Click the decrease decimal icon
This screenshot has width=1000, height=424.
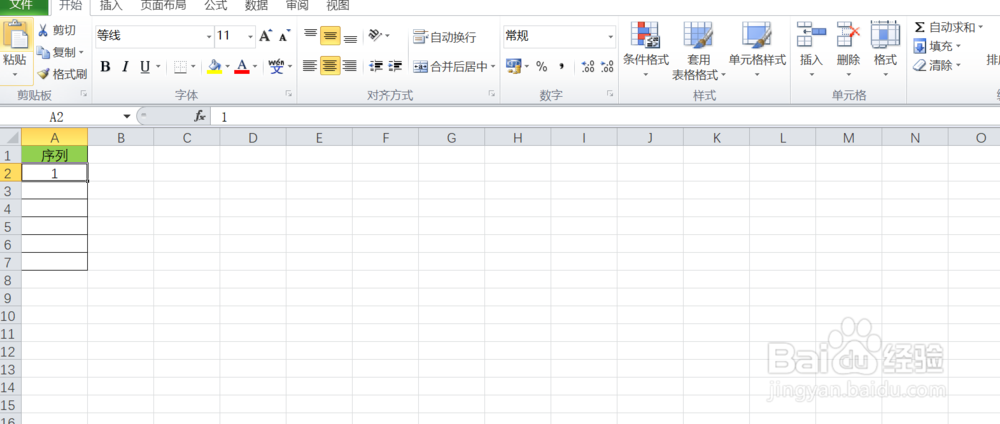tap(607, 66)
